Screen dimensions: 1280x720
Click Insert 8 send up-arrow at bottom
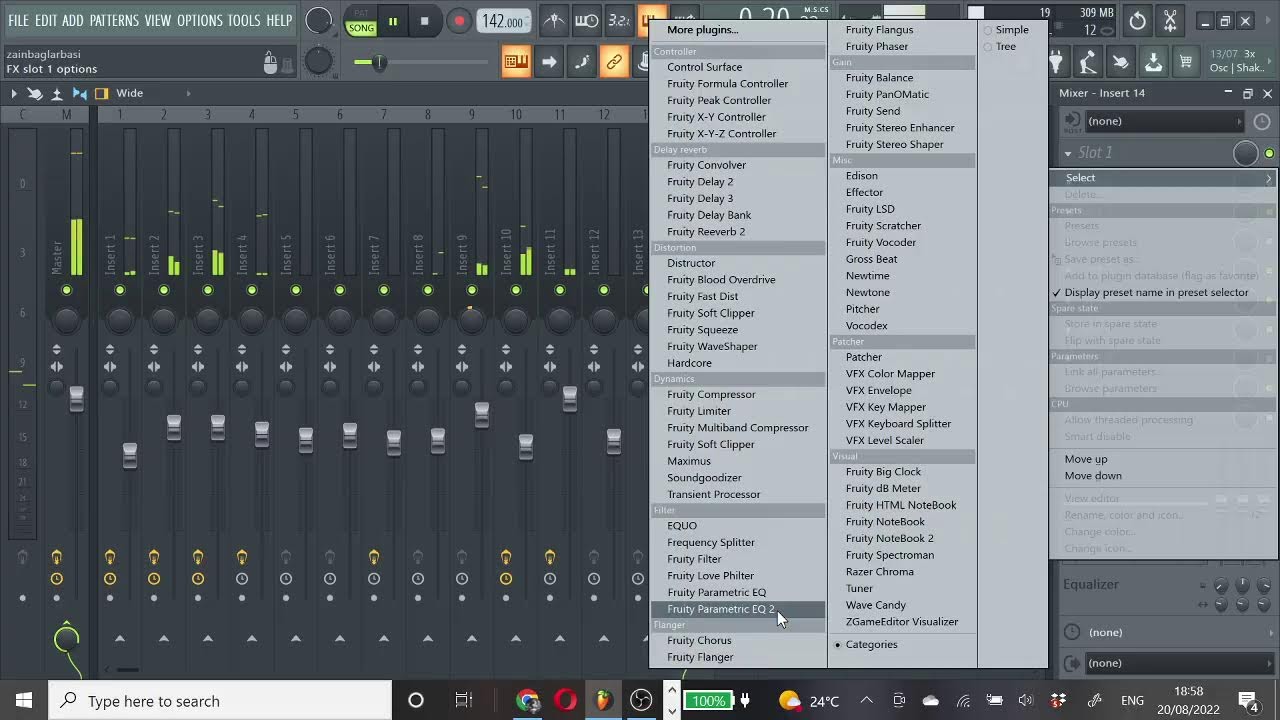pos(428,638)
